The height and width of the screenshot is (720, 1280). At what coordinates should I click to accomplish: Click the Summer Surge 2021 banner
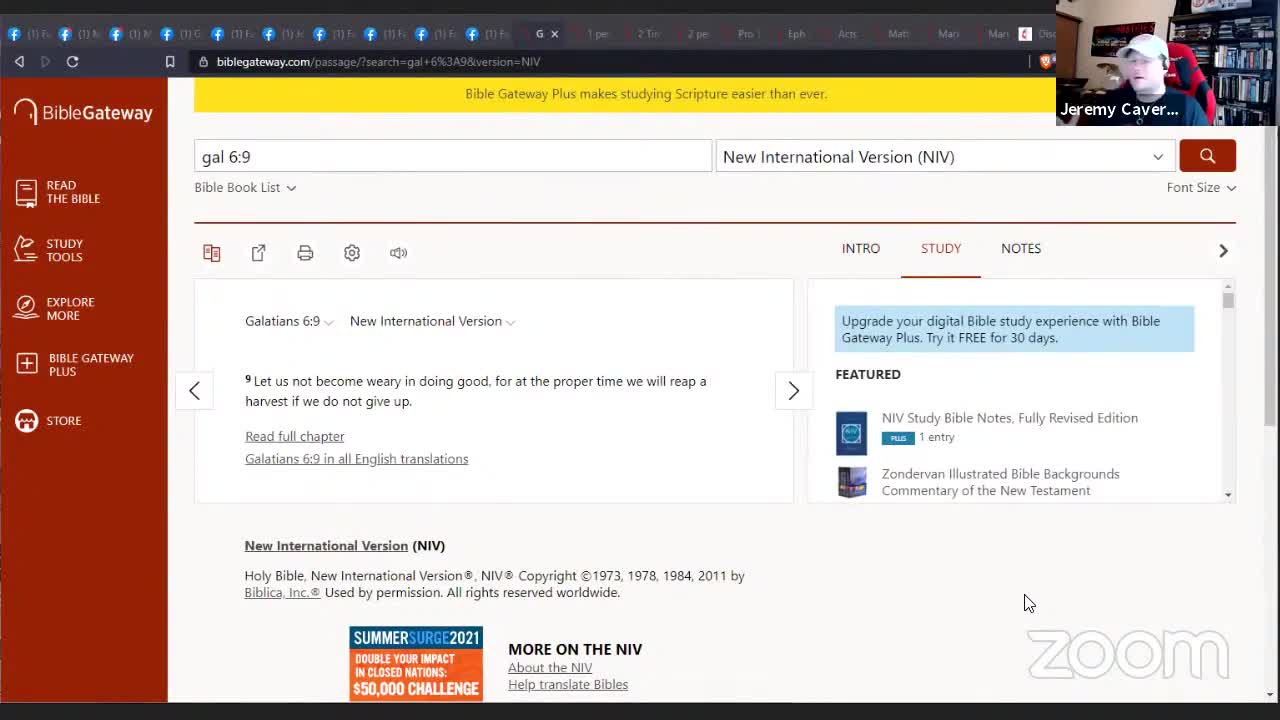[416, 663]
